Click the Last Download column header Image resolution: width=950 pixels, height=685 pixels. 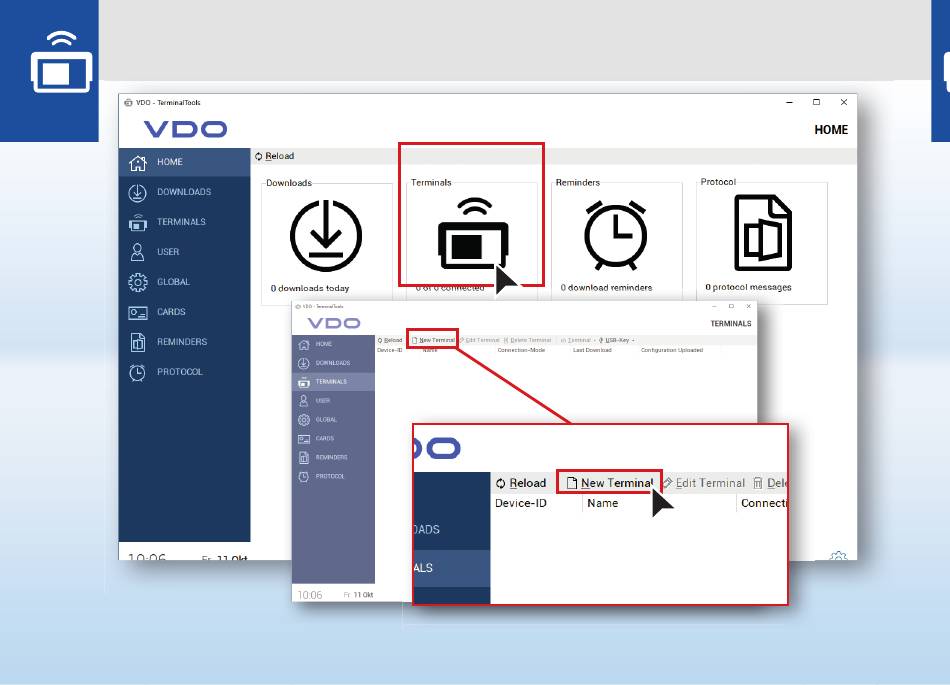(x=592, y=350)
